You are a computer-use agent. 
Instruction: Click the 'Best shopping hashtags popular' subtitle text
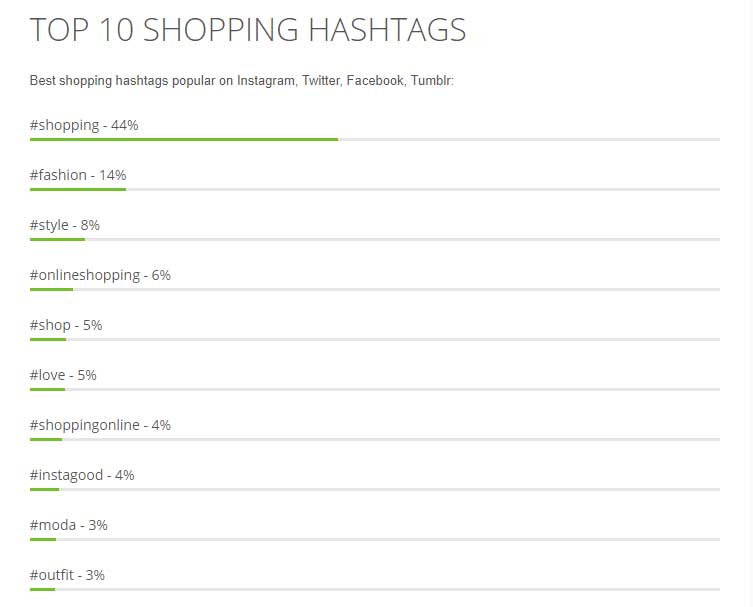click(242, 80)
